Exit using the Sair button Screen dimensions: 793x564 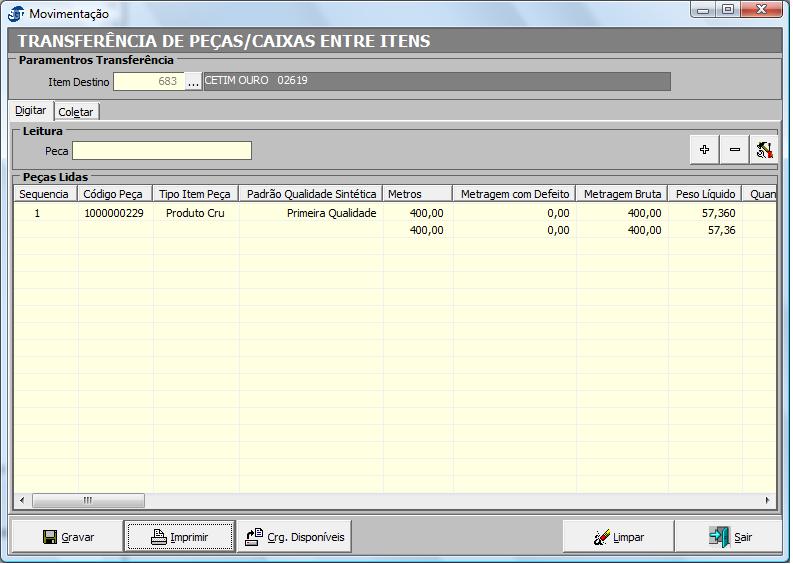tap(731, 537)
